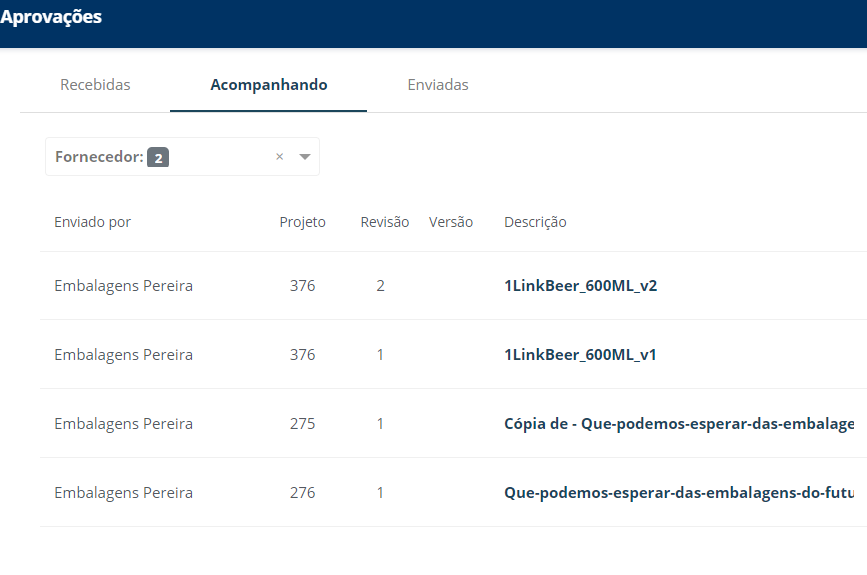Open the Fornecedor filter field
This screenshot has width=867, height=575.
point(182,156)
